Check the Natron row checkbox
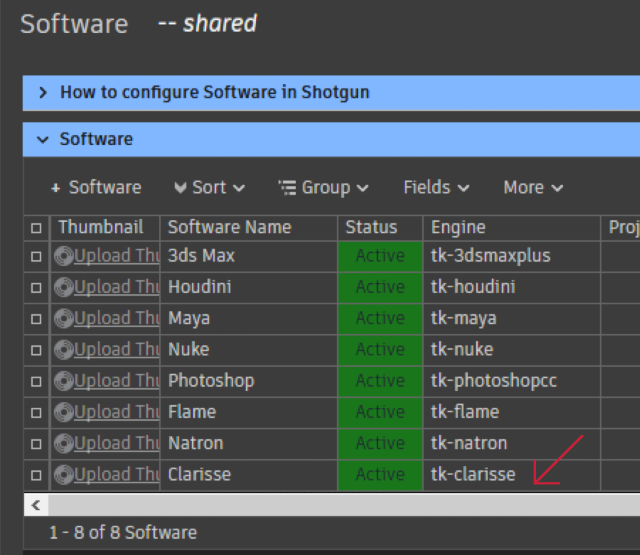Screen dimensions: 640x555 (x=36, y=444)
